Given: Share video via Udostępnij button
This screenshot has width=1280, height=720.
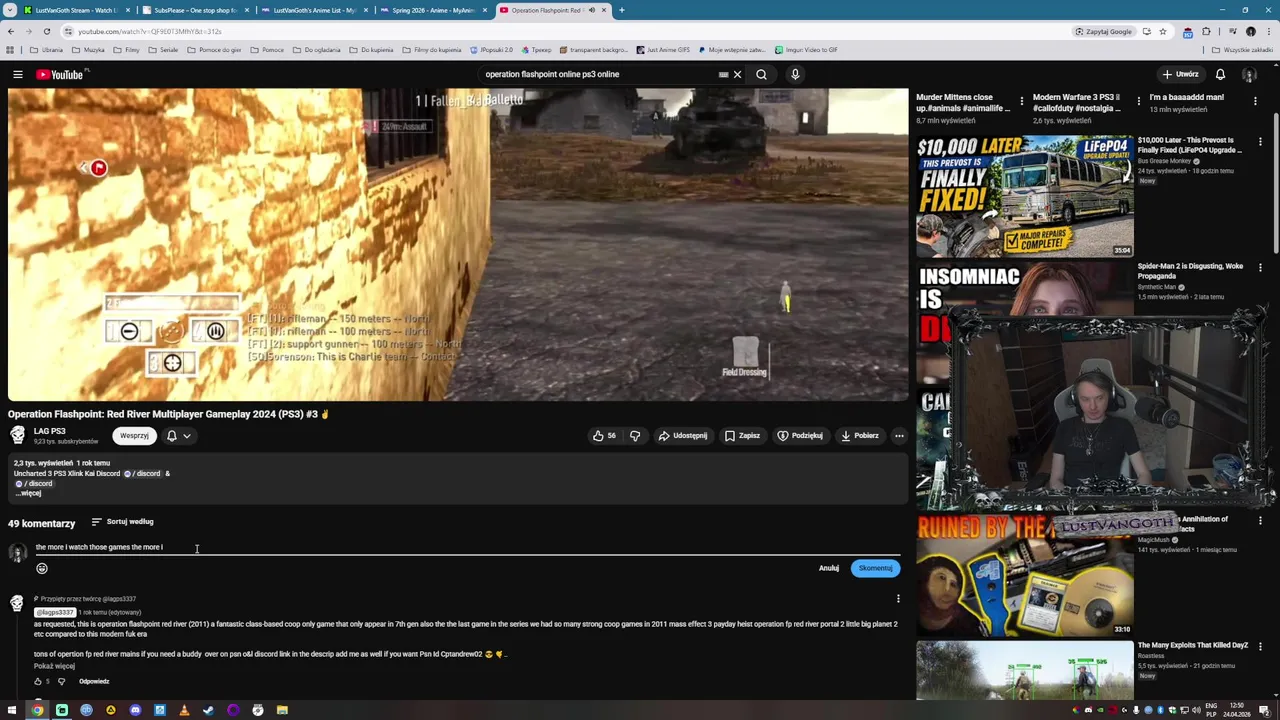Looking at the screenshot, I should tap(683, 436).
